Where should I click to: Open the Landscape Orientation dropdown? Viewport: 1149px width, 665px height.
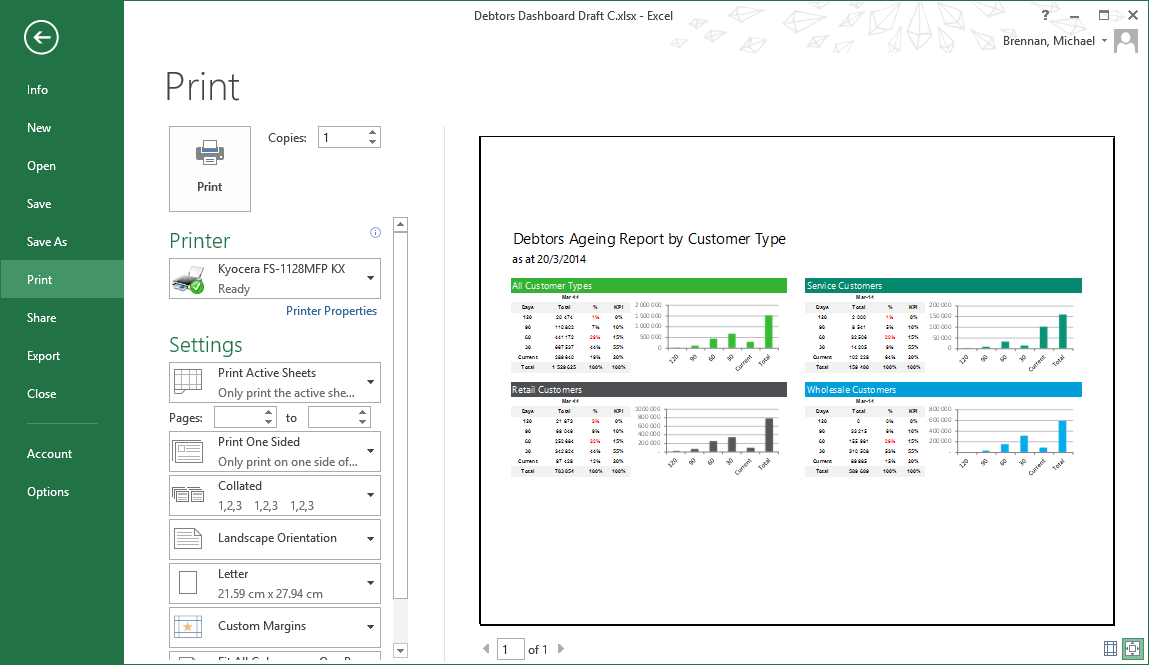click(275, 539)
